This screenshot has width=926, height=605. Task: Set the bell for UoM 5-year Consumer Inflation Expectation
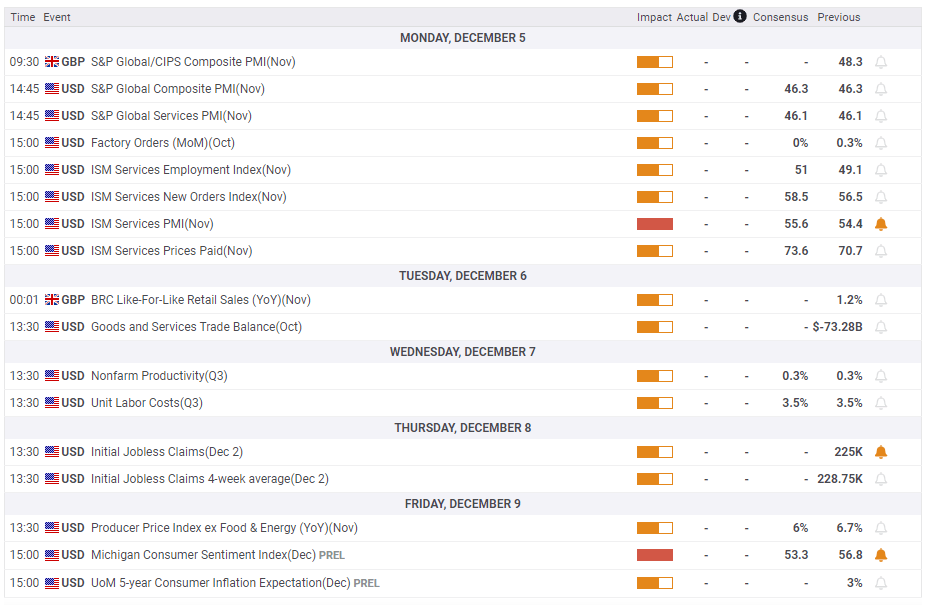881,583
